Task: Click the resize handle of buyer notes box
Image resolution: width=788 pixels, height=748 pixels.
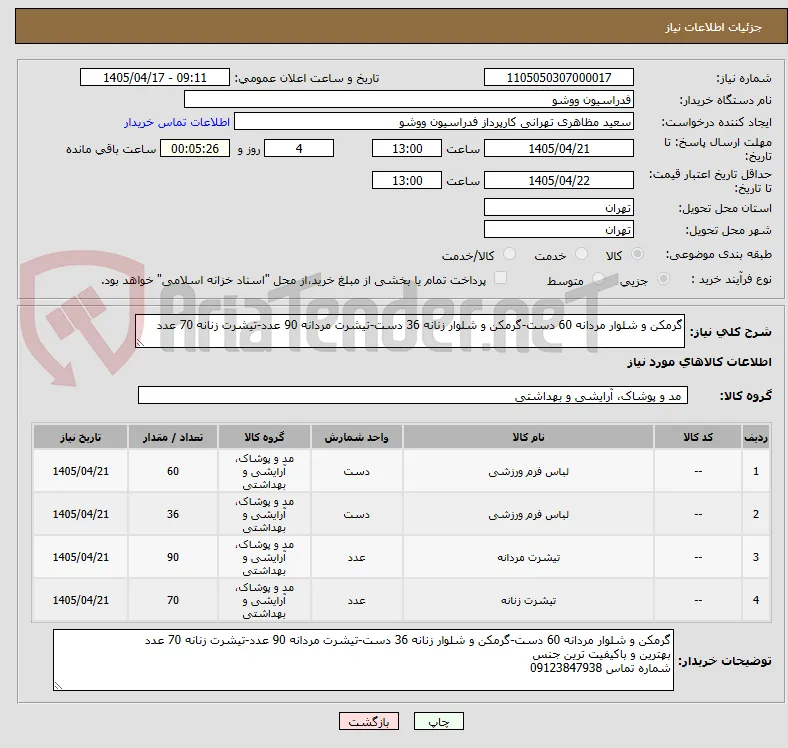Action: 58,685
